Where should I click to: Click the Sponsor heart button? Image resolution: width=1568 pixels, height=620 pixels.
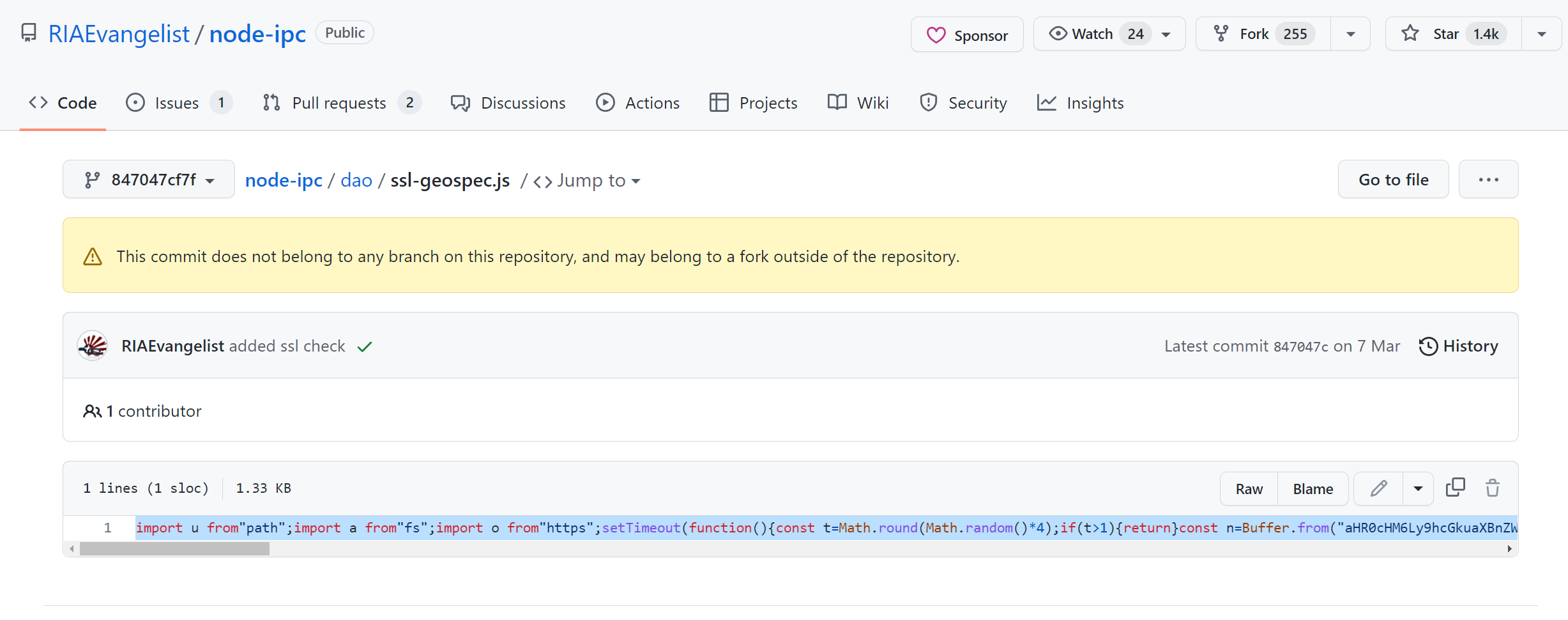[967, 35]
